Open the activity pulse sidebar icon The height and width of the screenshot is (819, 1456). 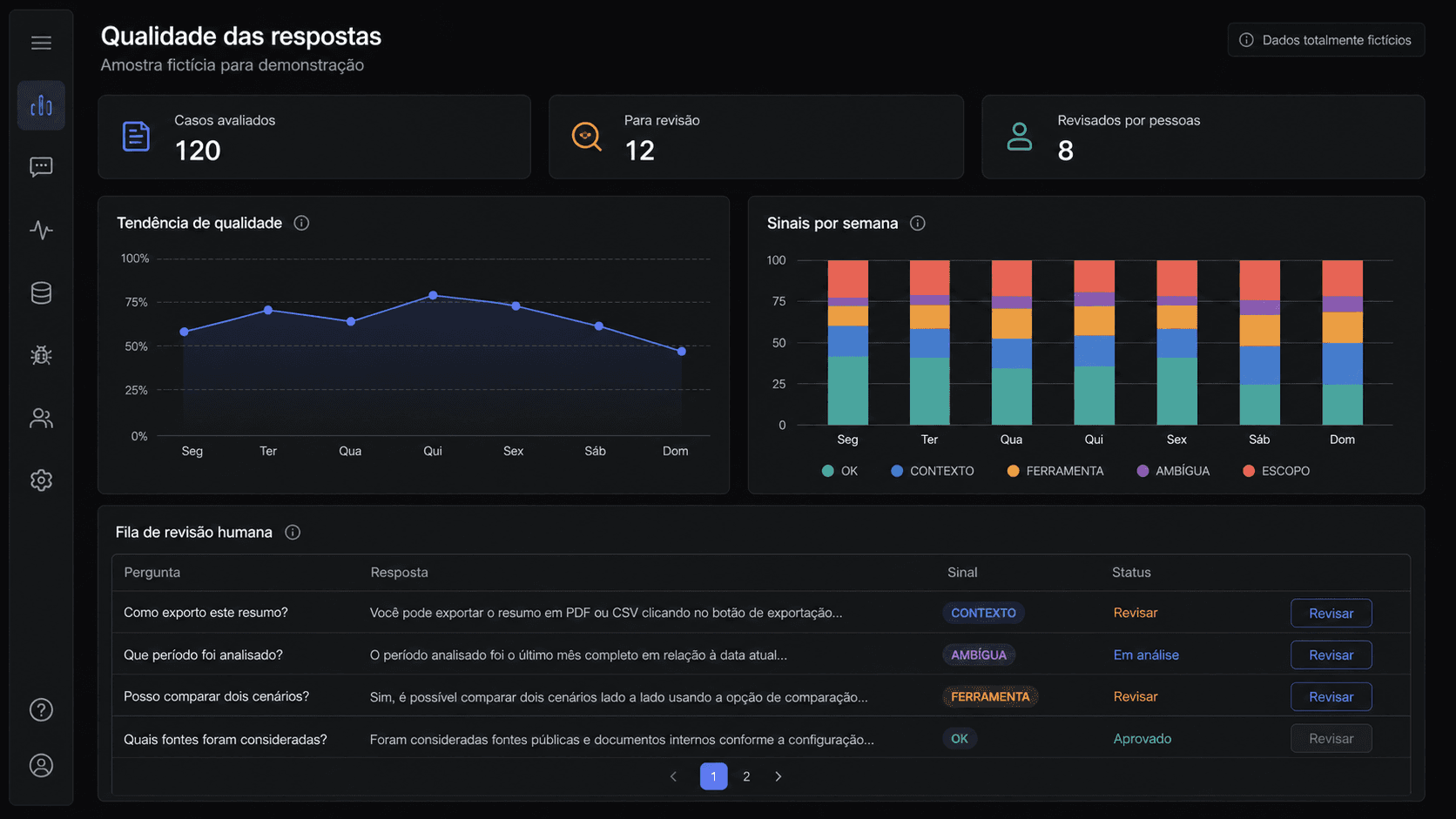[41, 230]
